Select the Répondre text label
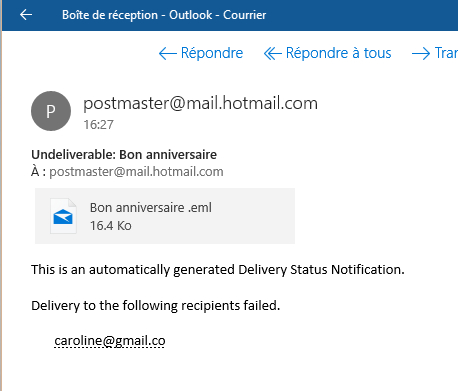Image resolution: width=458 pixels, height=391 pixels. tap(212, 53)
